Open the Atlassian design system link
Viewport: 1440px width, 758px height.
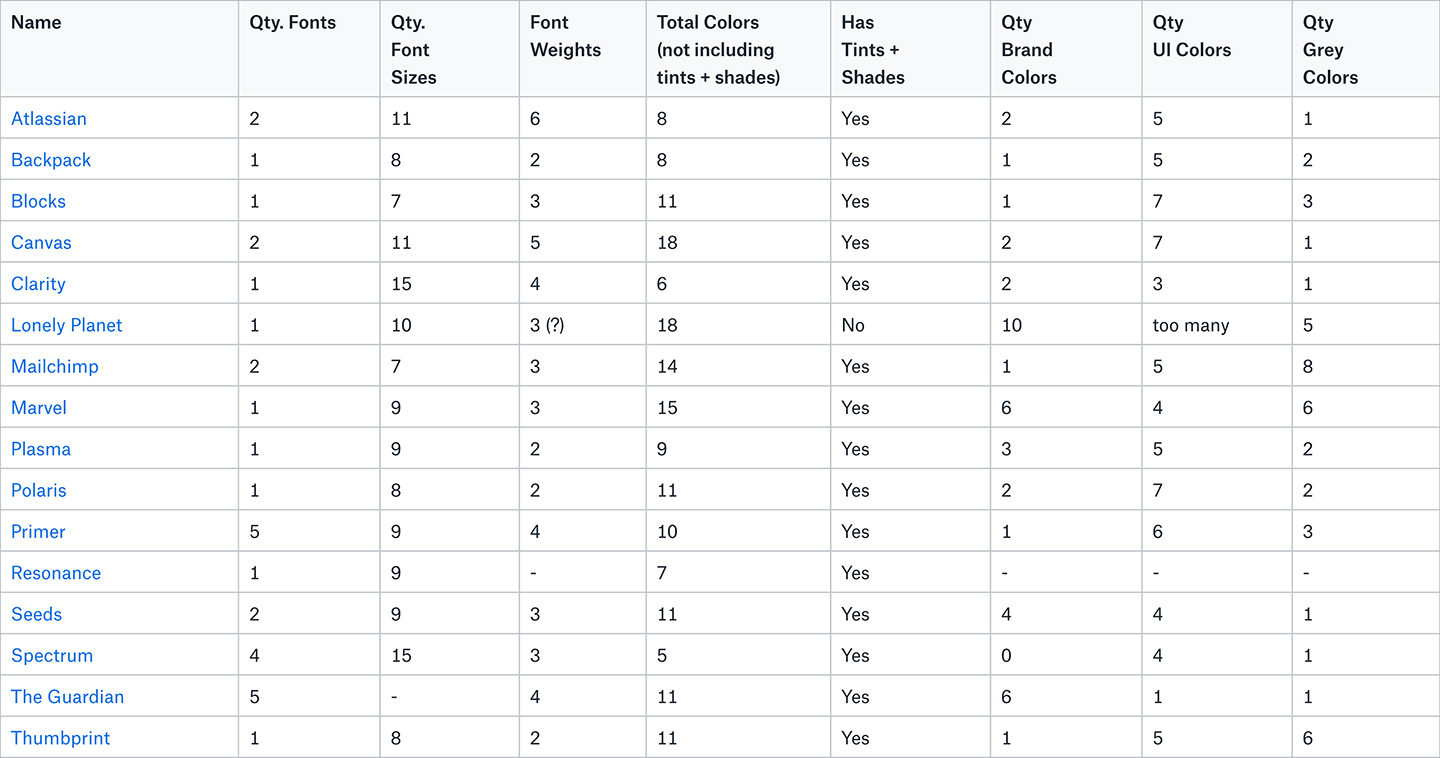pos(49,118)
